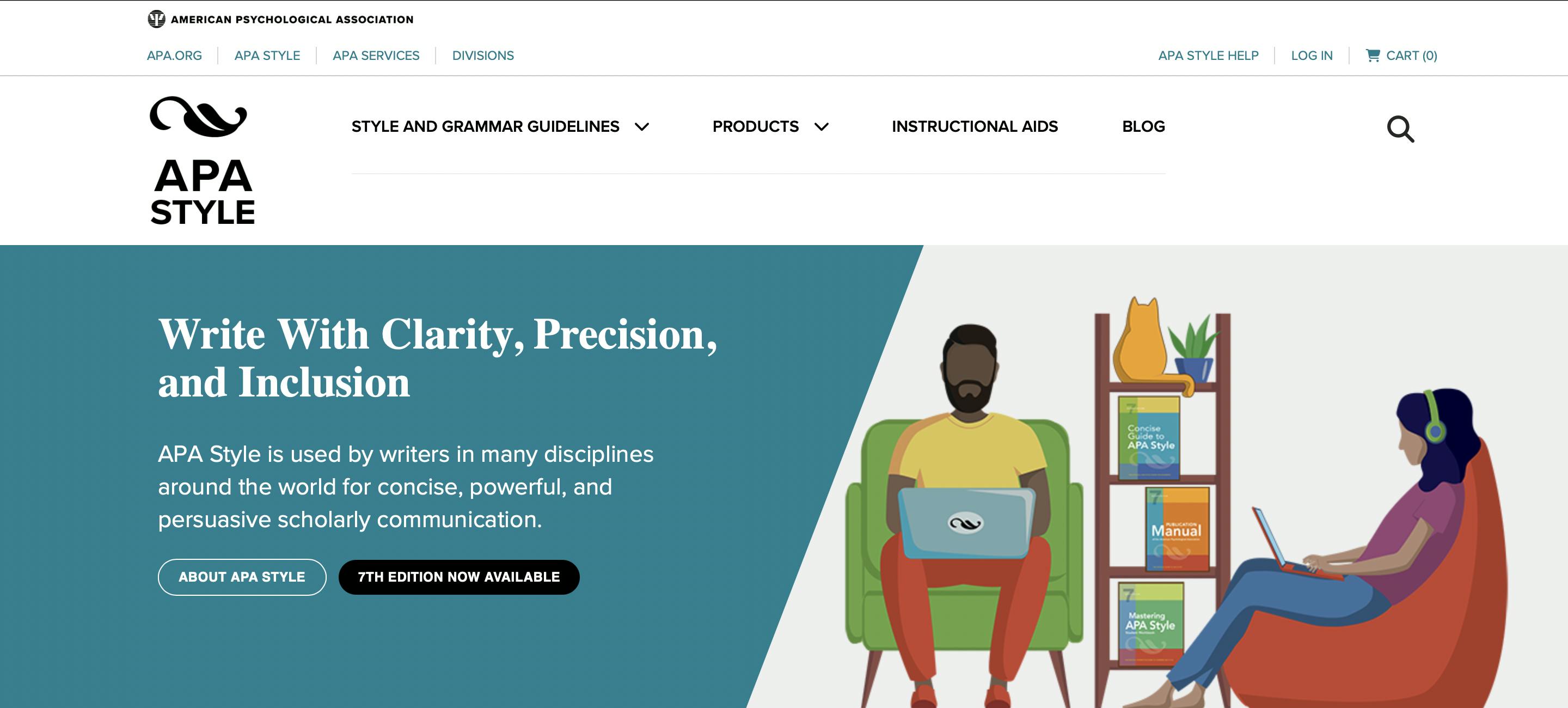1568x708 pixels.
Task: Click the search magnifying glass icon
Action: pyautogui.click(x=1400, y=128)
